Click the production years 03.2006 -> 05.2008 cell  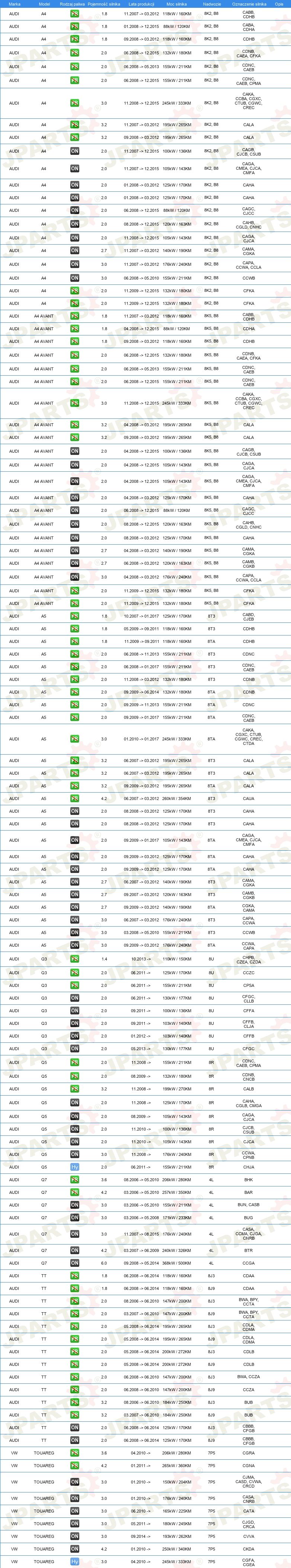click(141, 1217)
